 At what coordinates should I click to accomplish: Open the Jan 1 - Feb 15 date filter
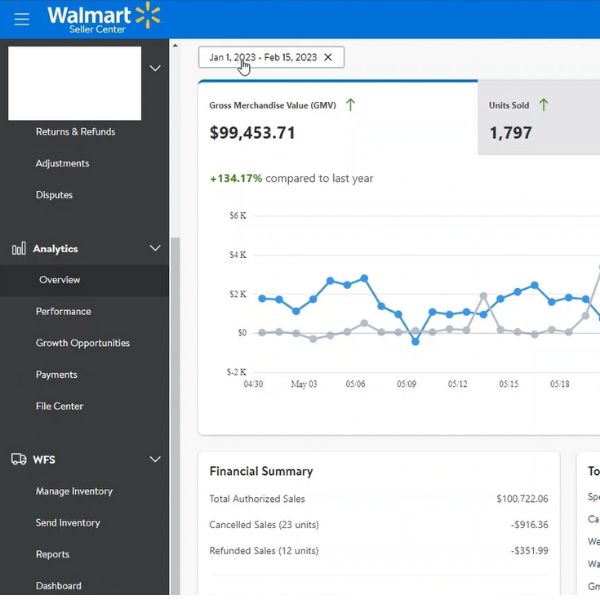click(x=262, y=57)
